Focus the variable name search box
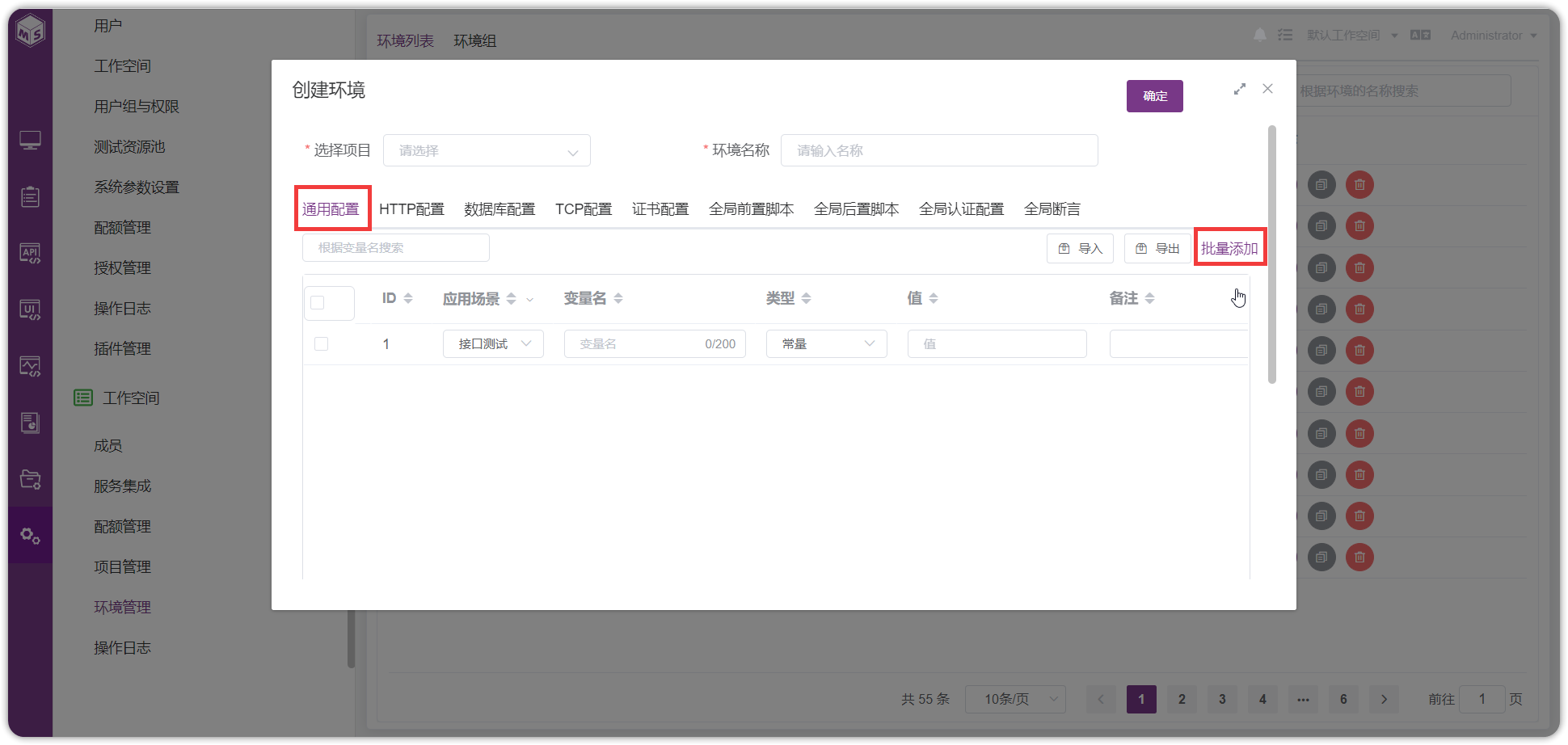Image resolution: width=1568 pixels, height=745 pixels. click(396, 247)
